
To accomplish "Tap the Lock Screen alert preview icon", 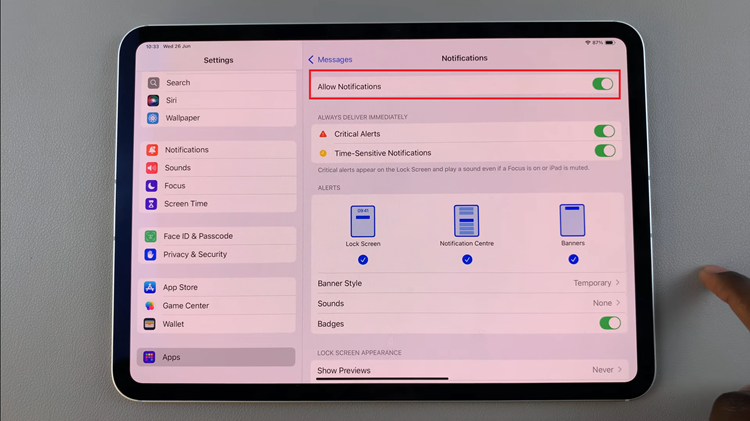I will [x=363, y=221].
